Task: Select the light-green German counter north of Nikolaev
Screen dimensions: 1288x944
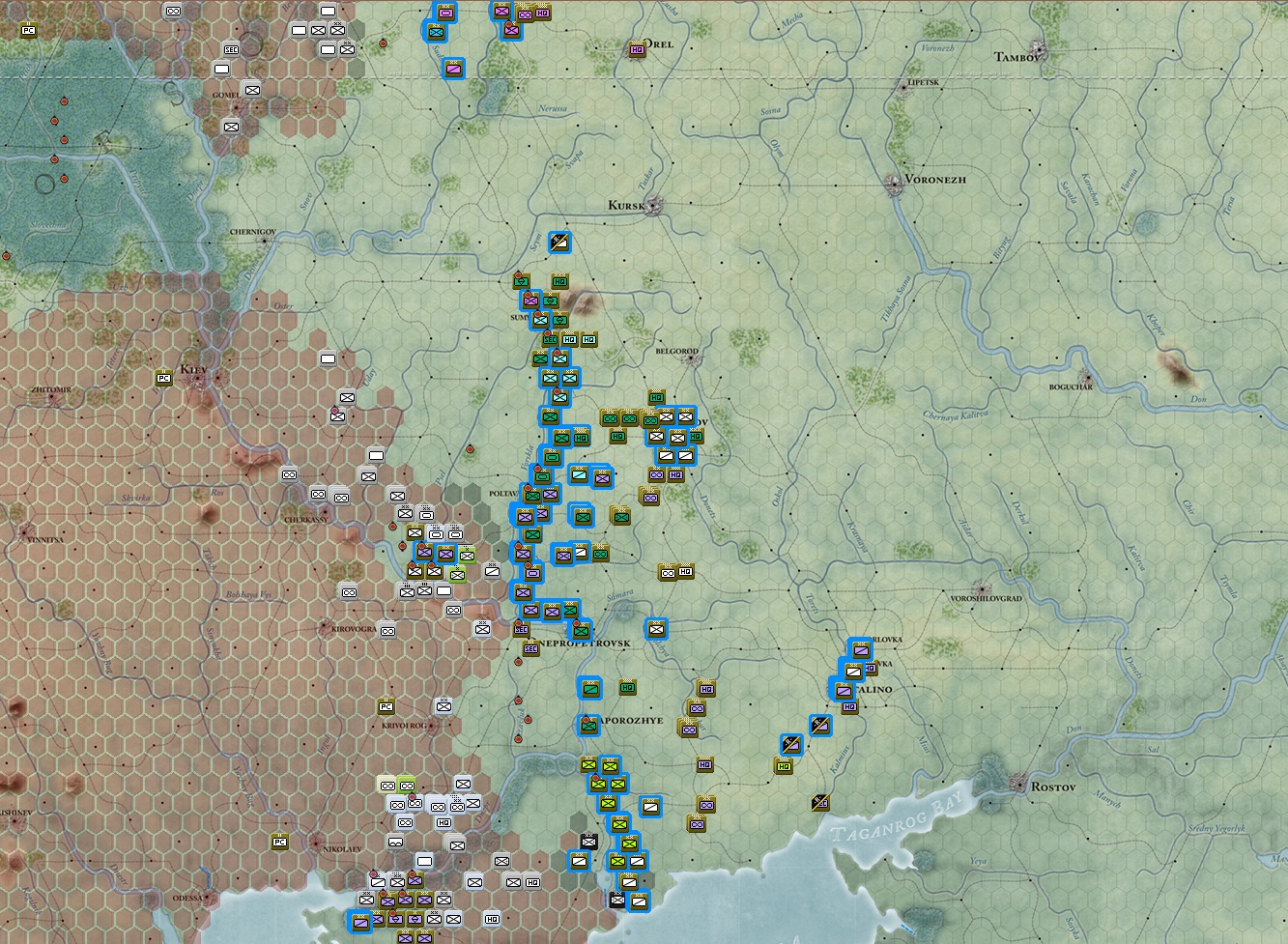Action: pos(406,784)
